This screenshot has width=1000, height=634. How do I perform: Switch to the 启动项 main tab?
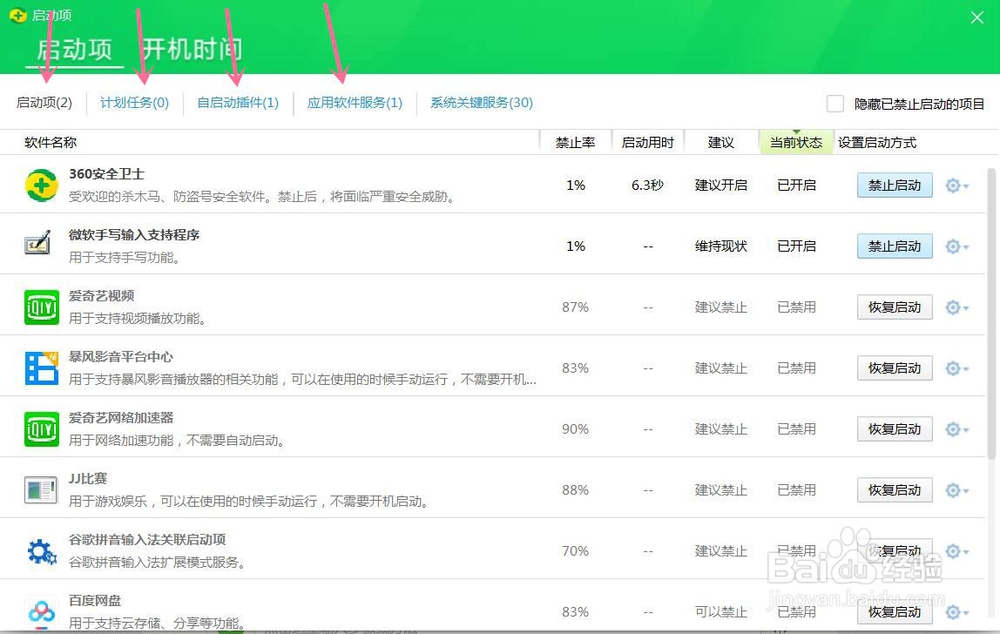coord(74,50)
